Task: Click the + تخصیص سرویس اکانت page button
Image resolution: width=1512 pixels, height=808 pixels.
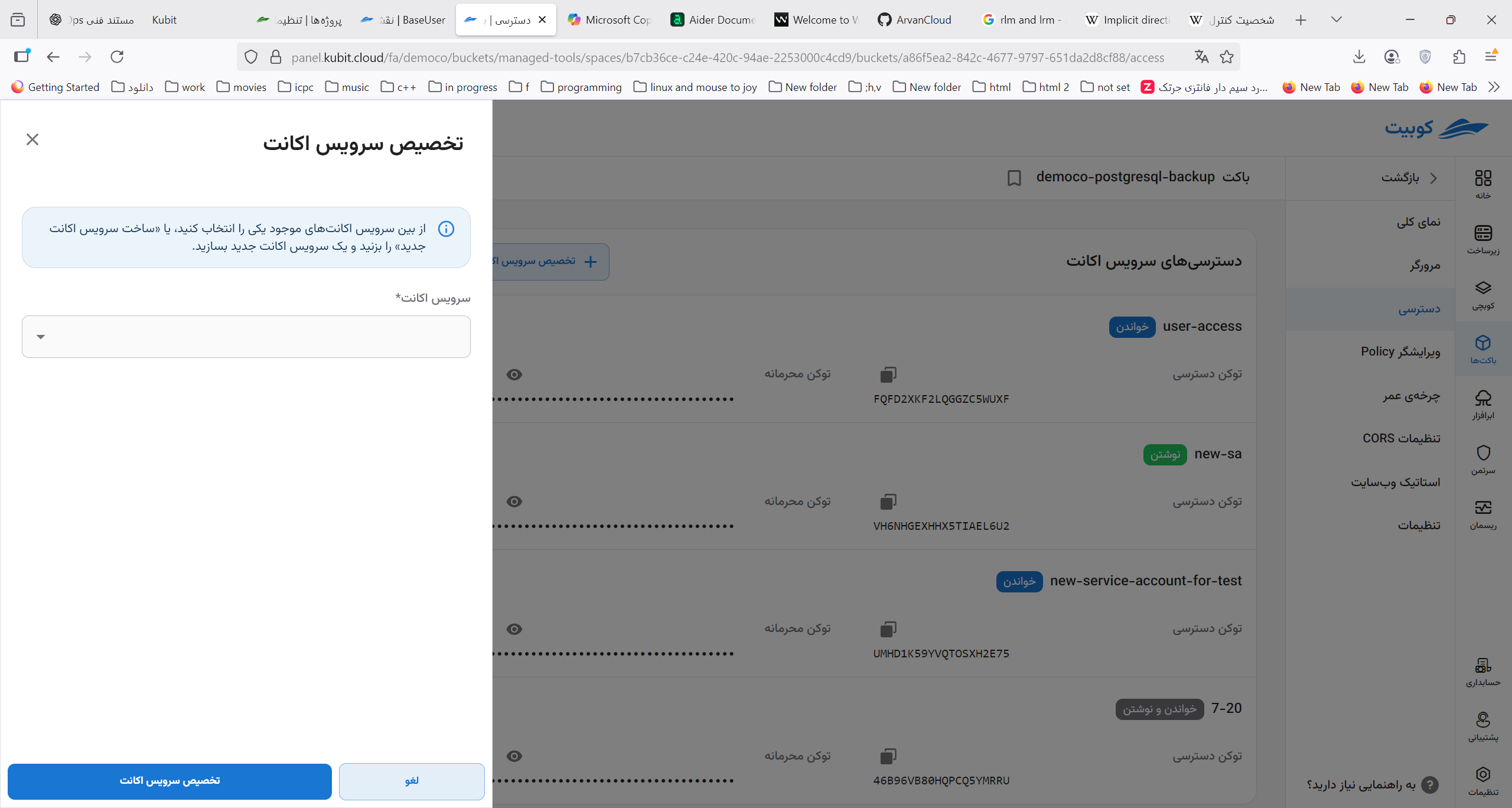Action: pyautogui.click(x=550, y=261)
